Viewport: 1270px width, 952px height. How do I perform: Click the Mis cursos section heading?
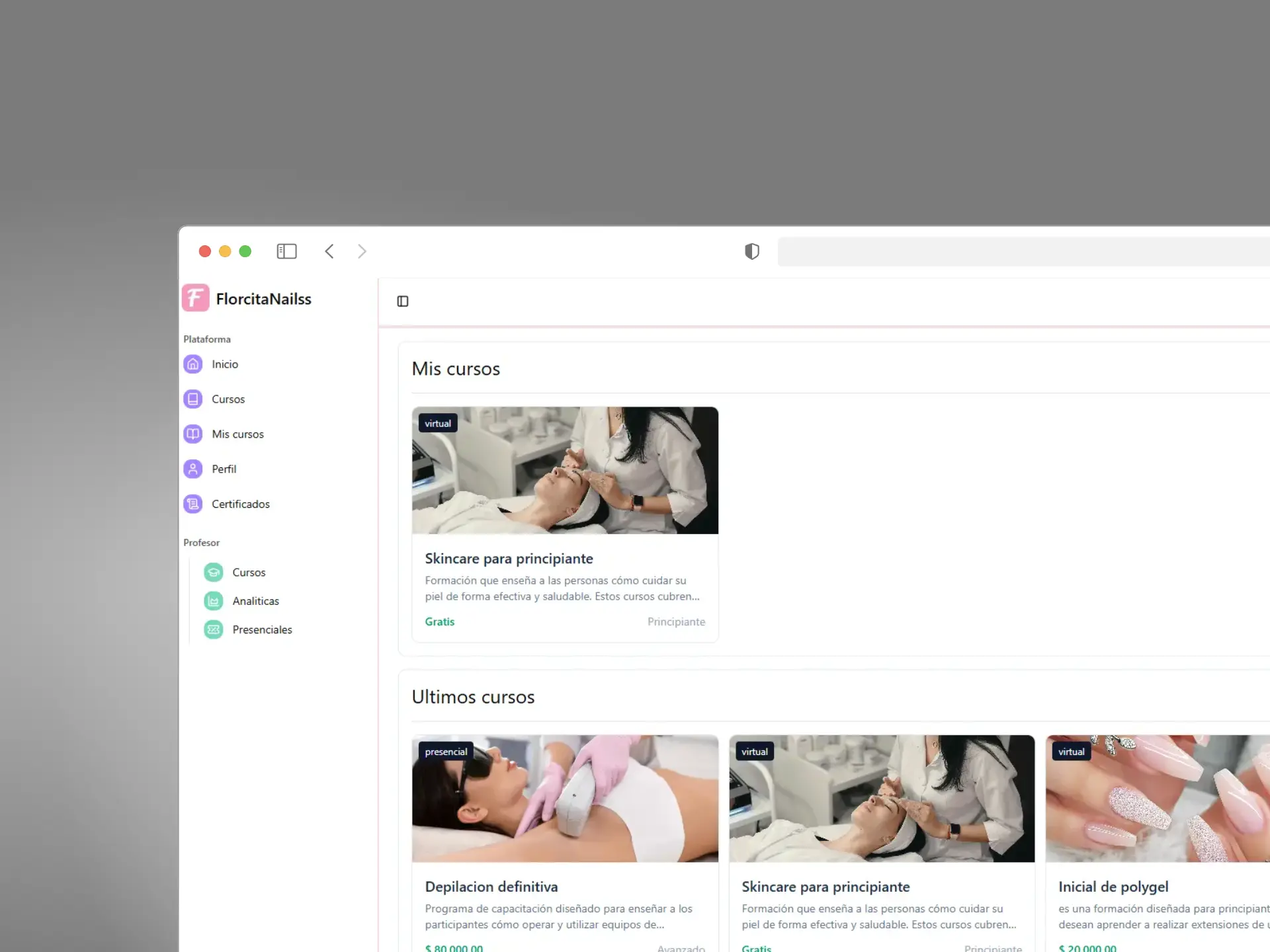[456, 369]
